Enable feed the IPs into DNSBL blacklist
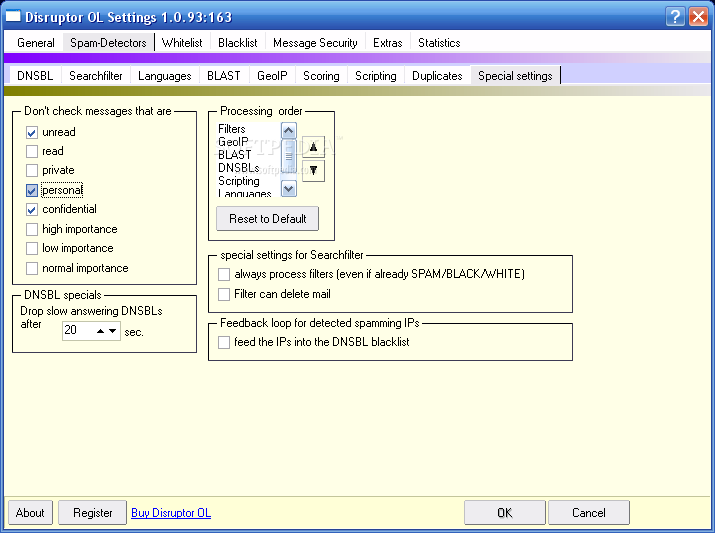The height and width of the screenshot is (533, 715). tap(224, 342)
